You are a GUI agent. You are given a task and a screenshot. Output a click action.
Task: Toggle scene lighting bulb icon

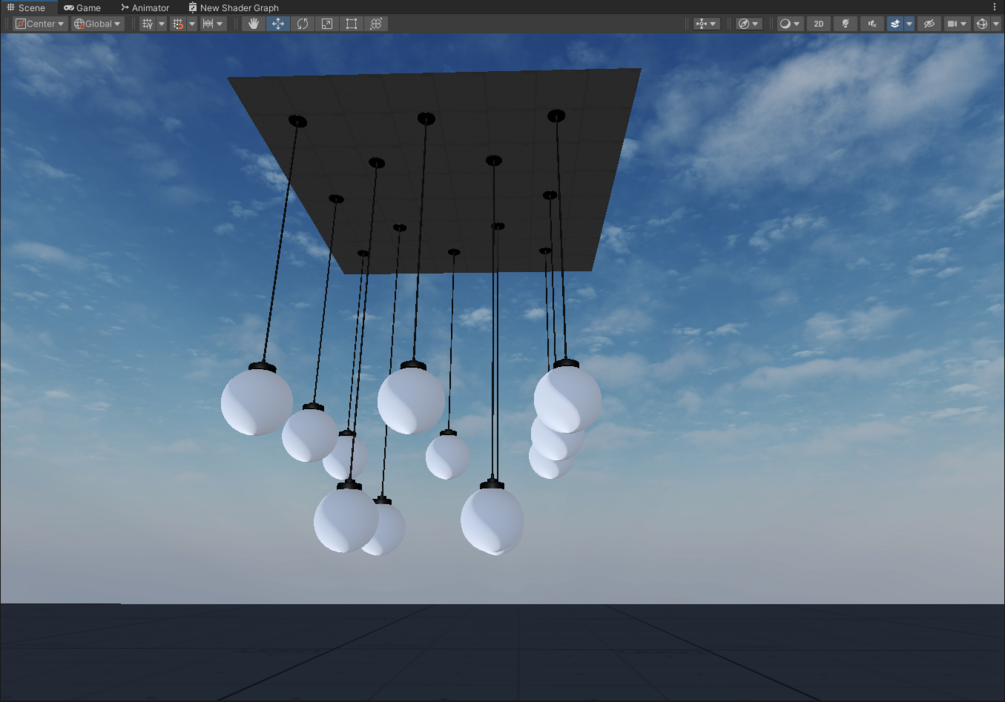coord(845,24)
